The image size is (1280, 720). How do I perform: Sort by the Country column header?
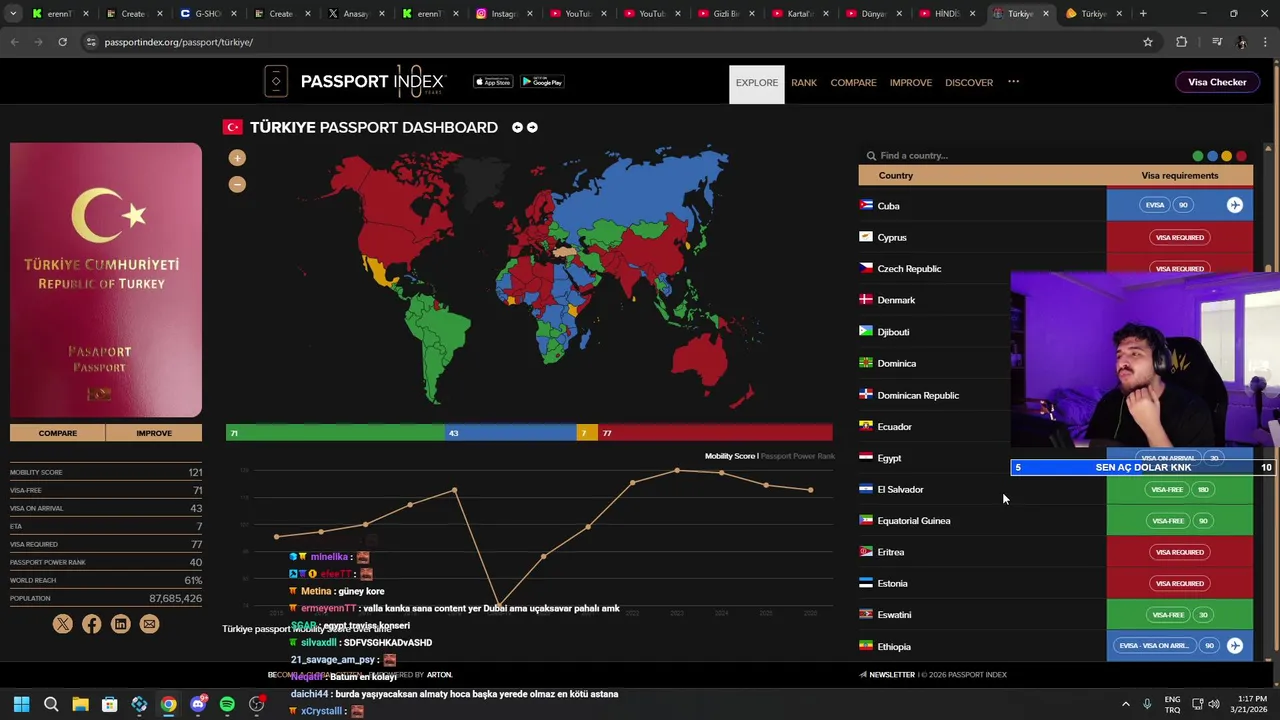[896, 176]
